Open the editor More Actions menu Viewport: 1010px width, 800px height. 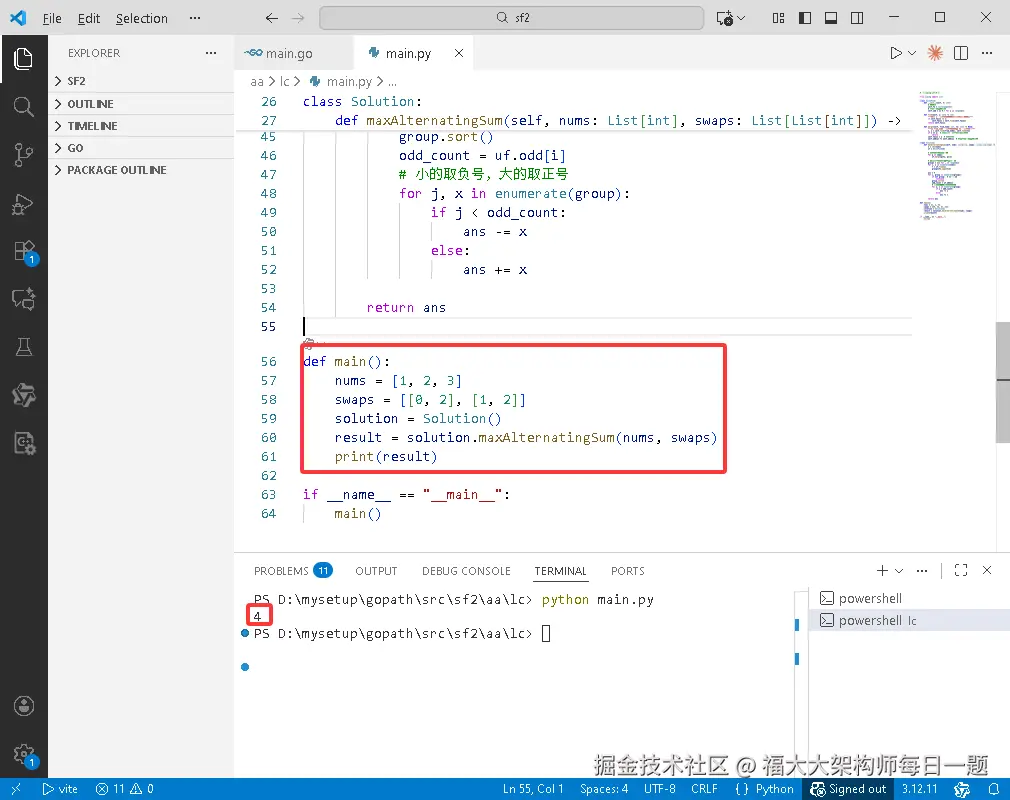pyautogui.click(x=987, y=53)
